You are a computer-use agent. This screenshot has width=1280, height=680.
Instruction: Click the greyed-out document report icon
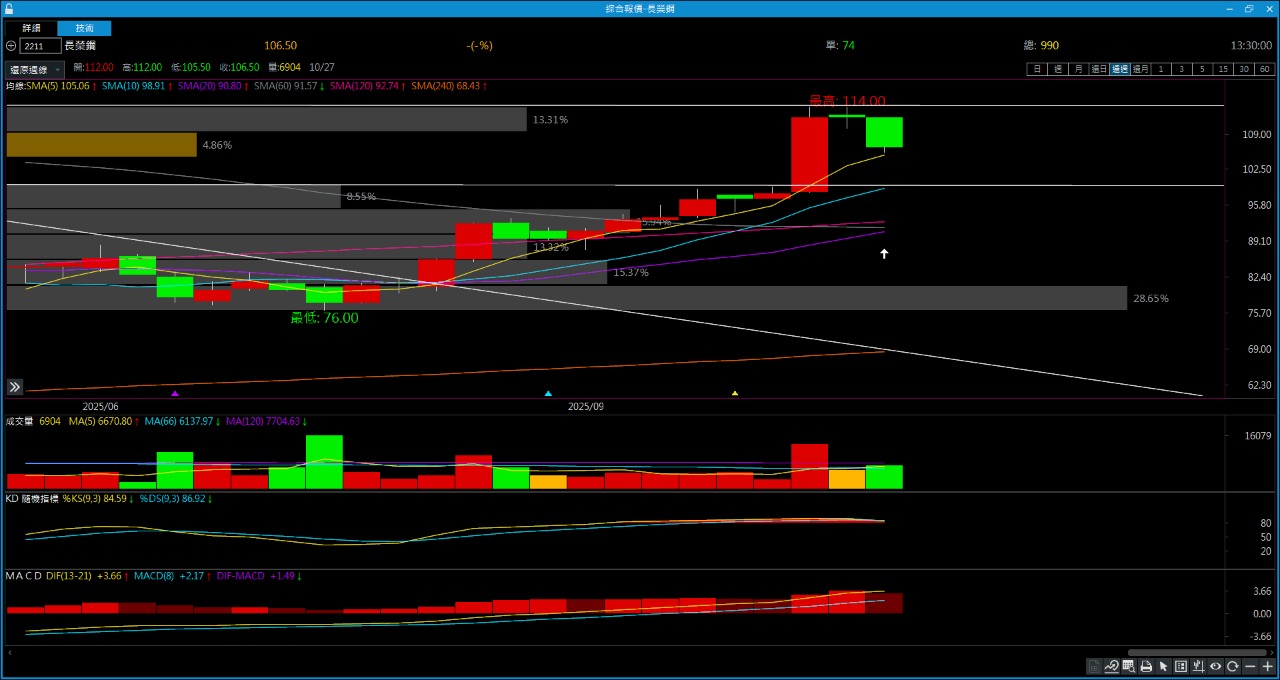tap(1095, 666)
